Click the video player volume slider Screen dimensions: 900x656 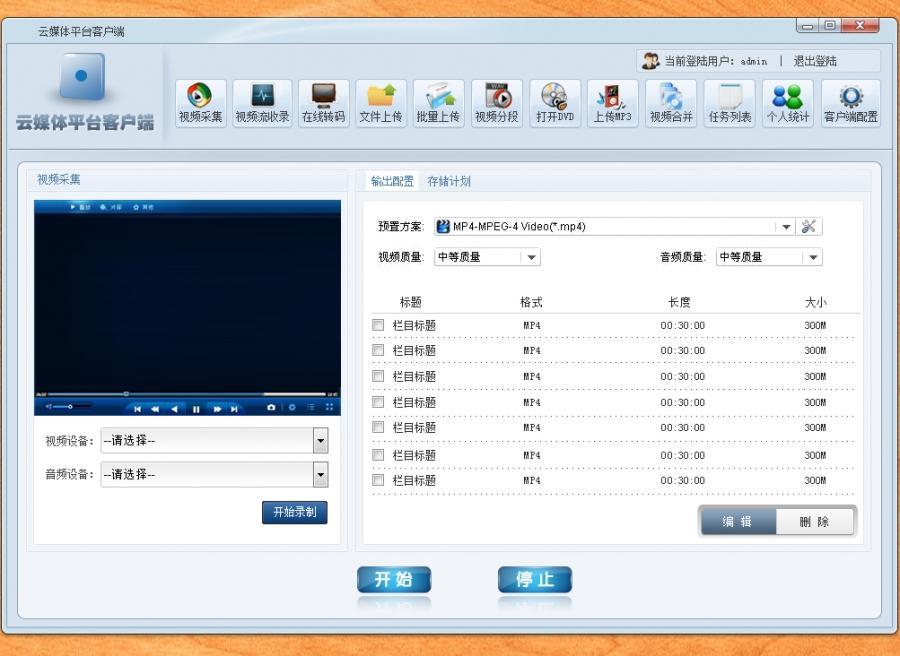pos(62,407)
